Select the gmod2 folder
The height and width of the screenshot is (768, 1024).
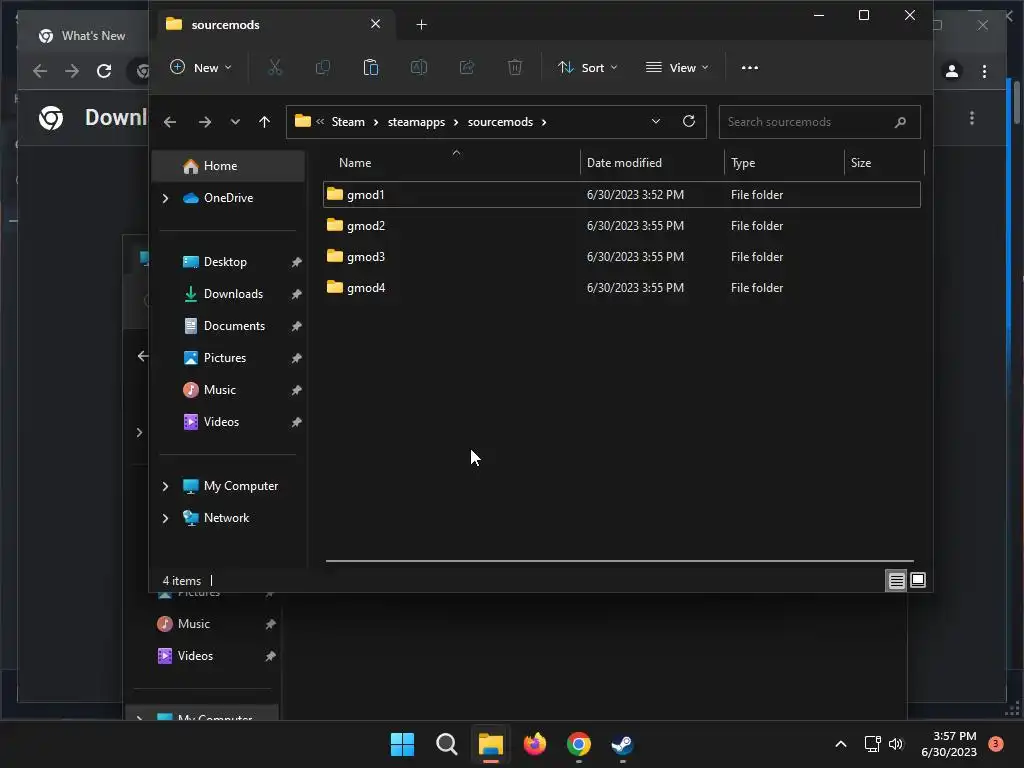pos(622,225)
